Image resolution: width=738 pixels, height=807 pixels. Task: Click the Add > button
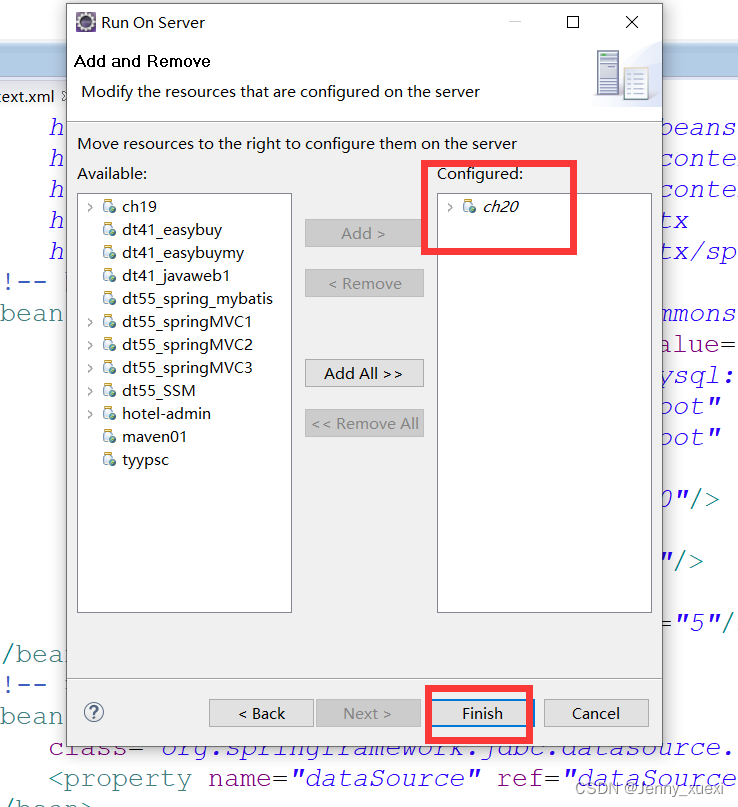coord(364,233)
